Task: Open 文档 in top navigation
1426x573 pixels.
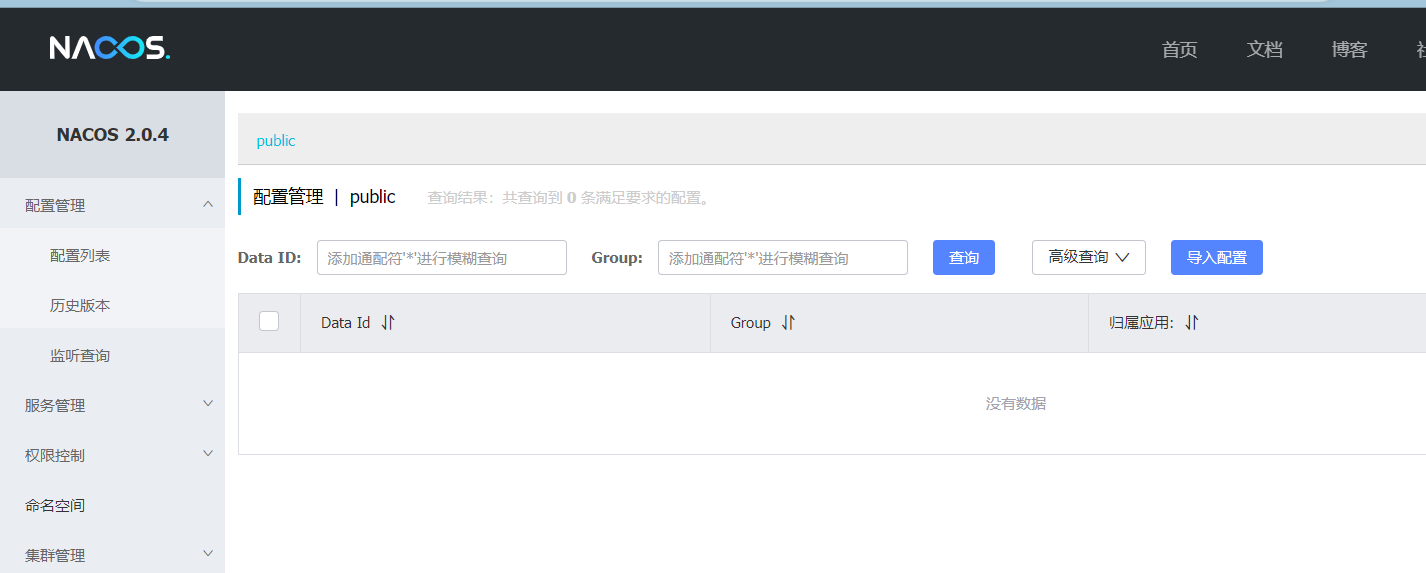Action: point(1265,50)
